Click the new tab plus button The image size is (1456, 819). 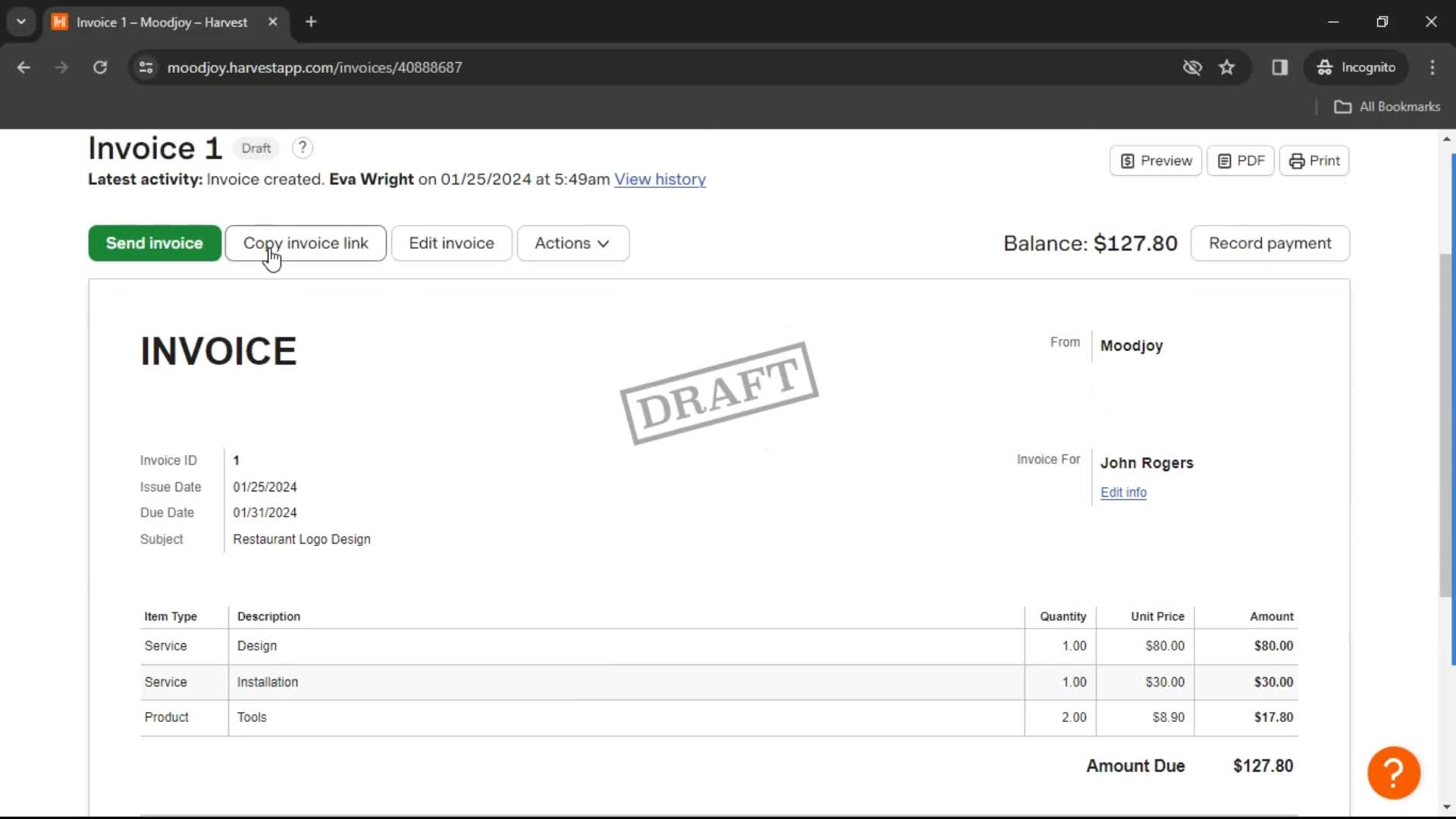pyautogui.click(x=311, y=21)
